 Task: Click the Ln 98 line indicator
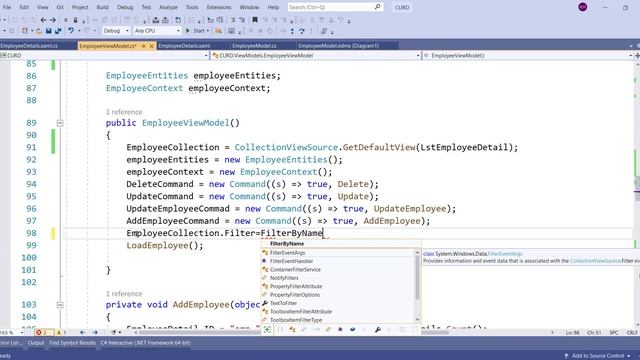[x=573, y=333]
